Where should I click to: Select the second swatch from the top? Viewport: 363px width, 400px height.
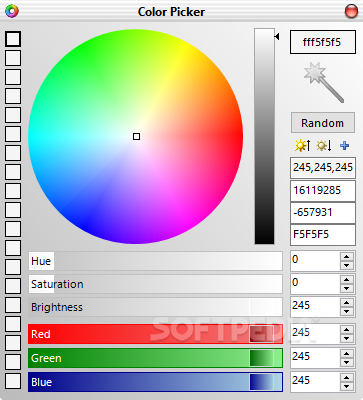click(x=13, y=58)
